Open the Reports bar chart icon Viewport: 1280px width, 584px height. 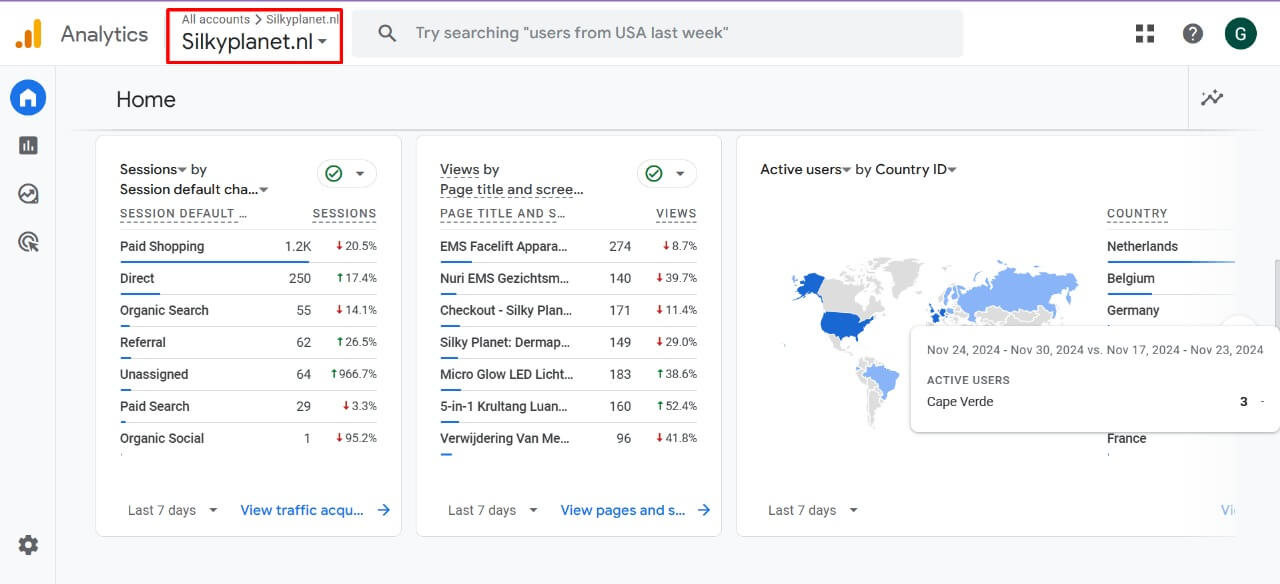pos(28,146)
